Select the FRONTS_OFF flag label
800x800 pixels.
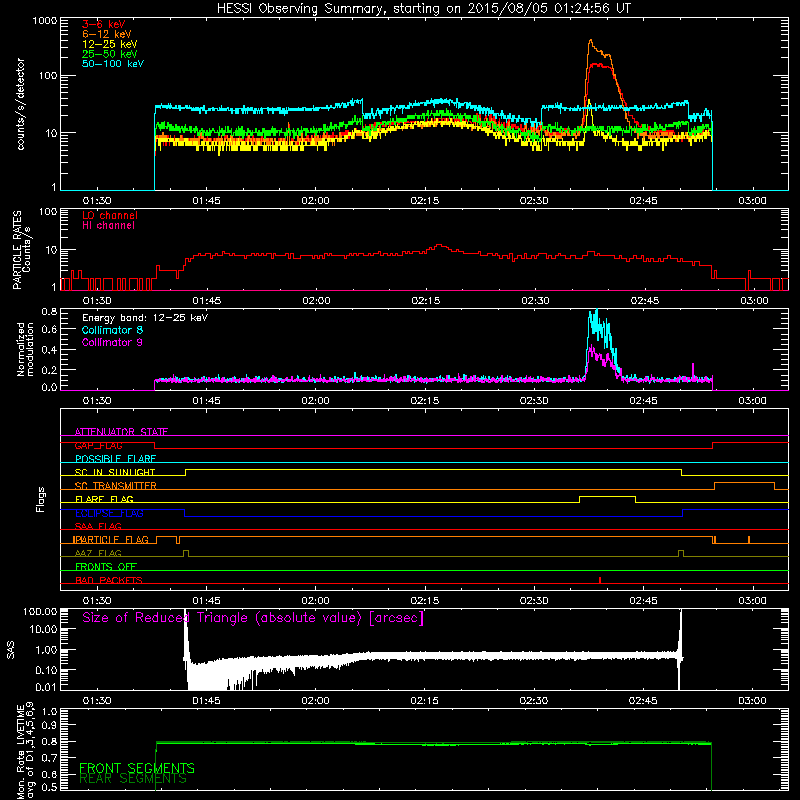106,566
